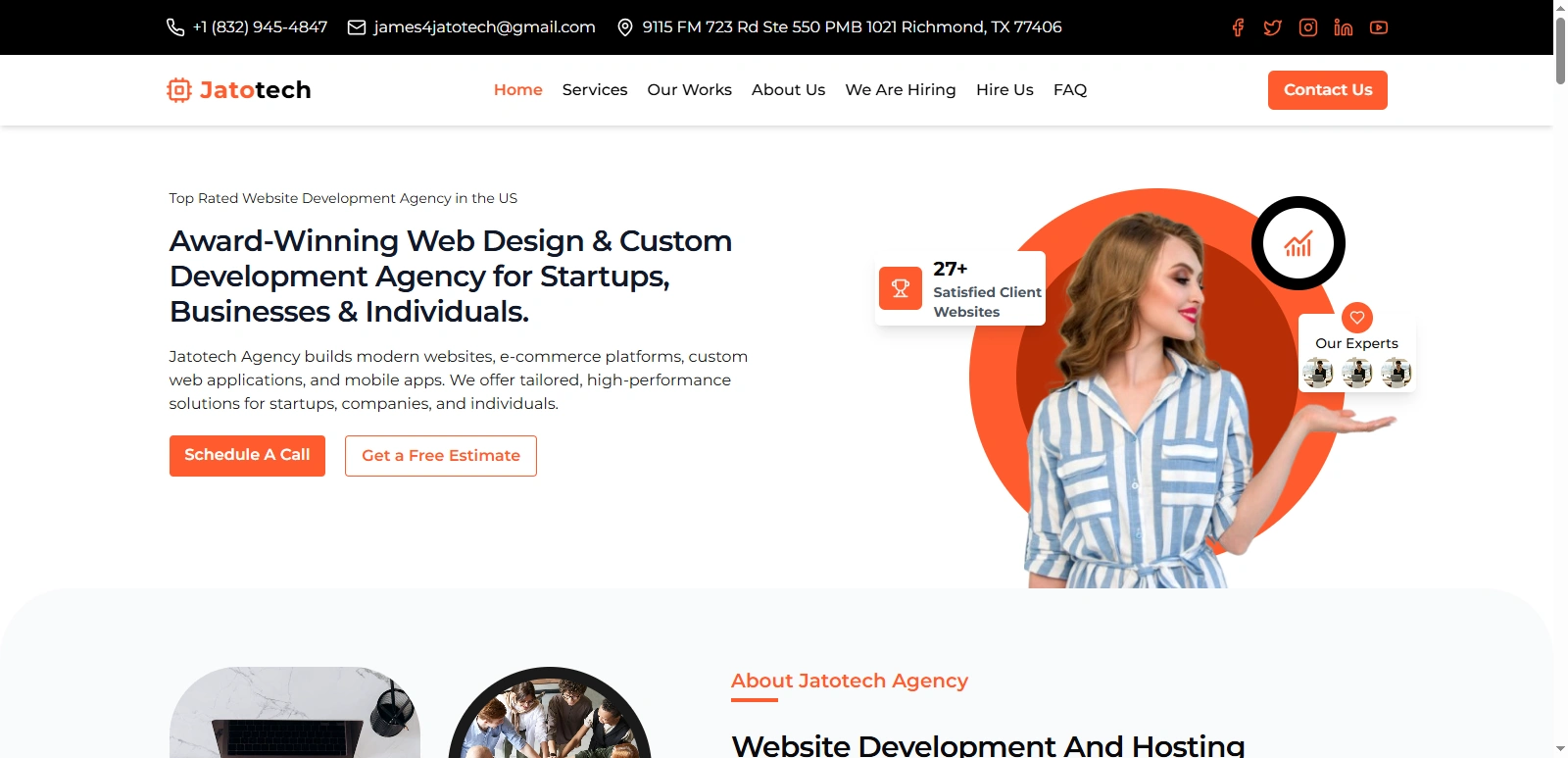Click the email envelope icon
This screenshot has width=1568, height=758.
point(357,27)
